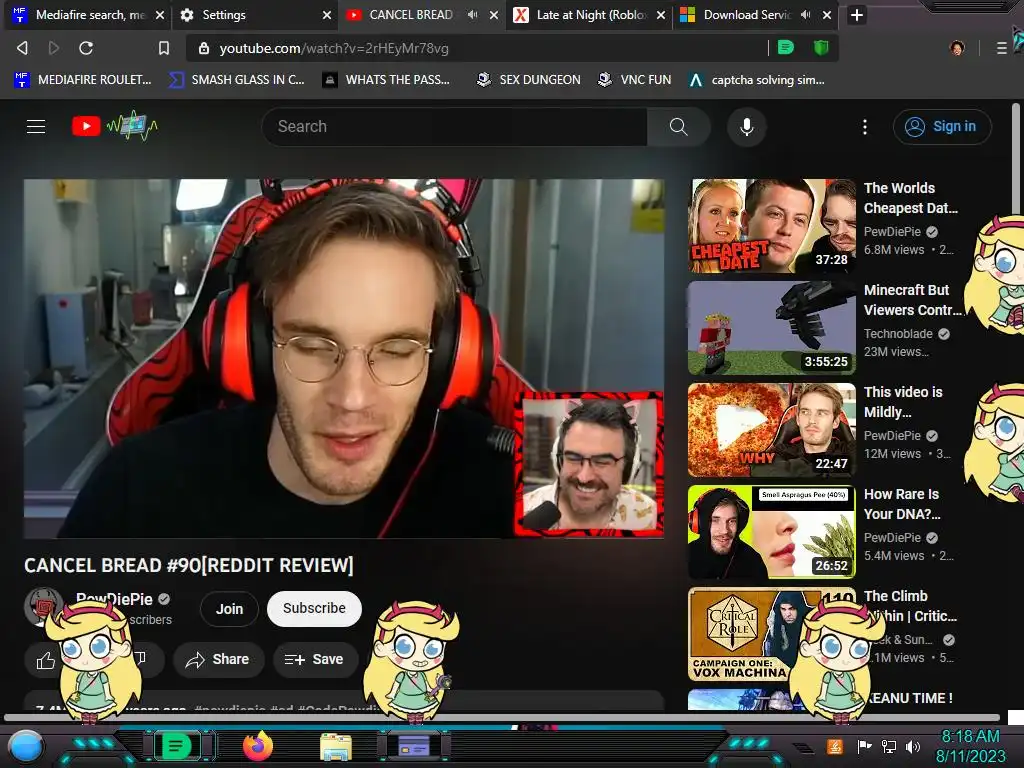
Task: Go back with the browser back arrow
Action: click(22, 48)
